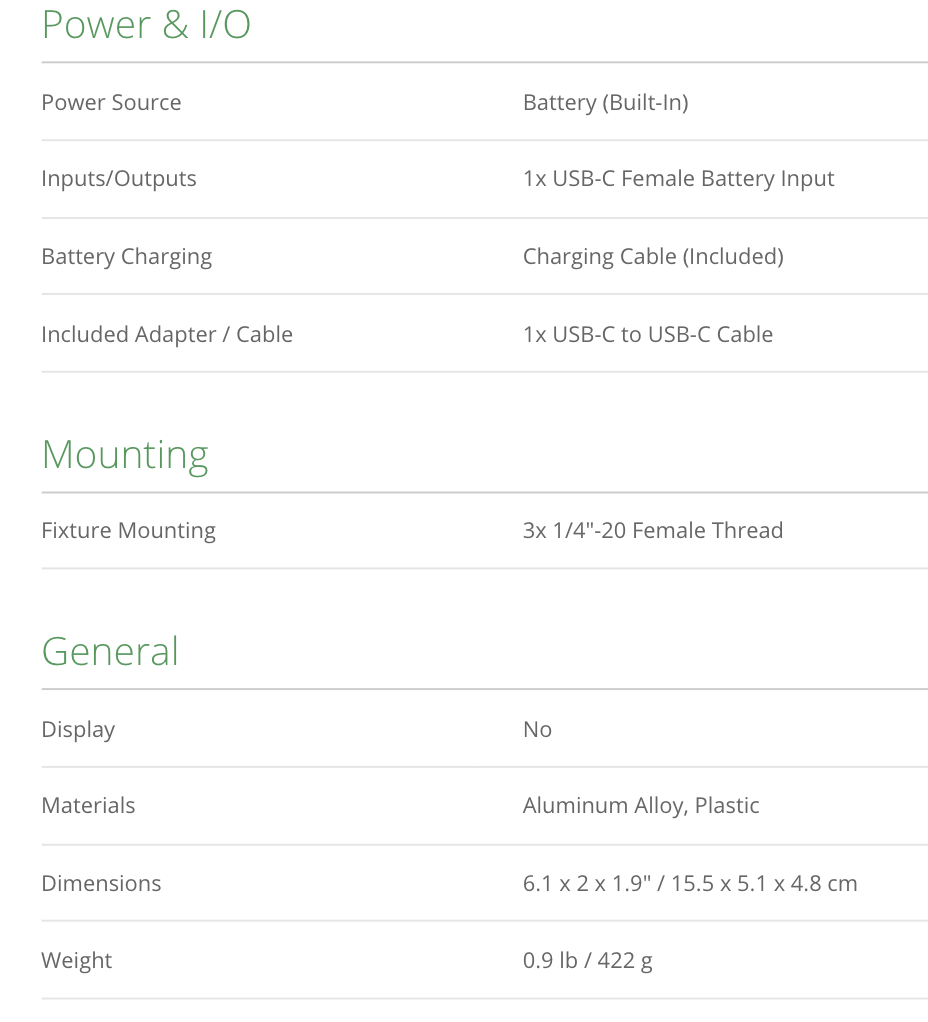This screenshot has height=1022, width=928.
Task: Click the Charging Cable (Included) value
Action: 653,256
